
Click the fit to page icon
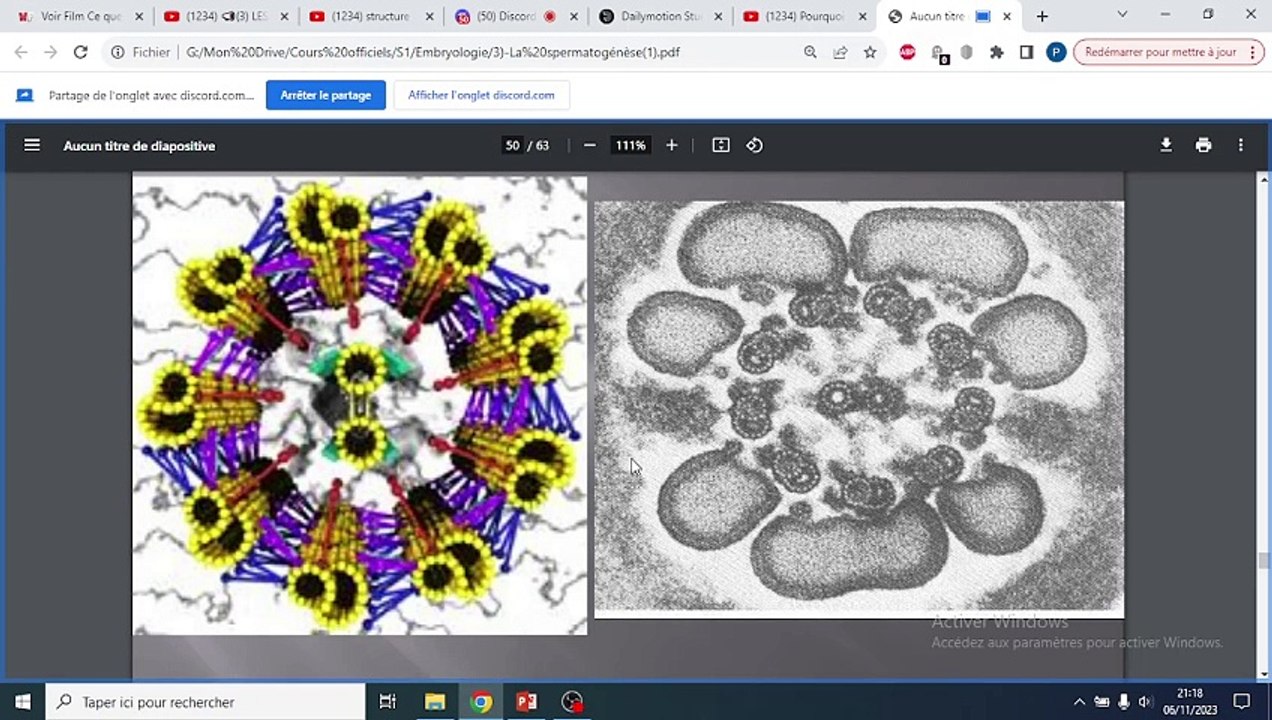click(x=721, y=145)
